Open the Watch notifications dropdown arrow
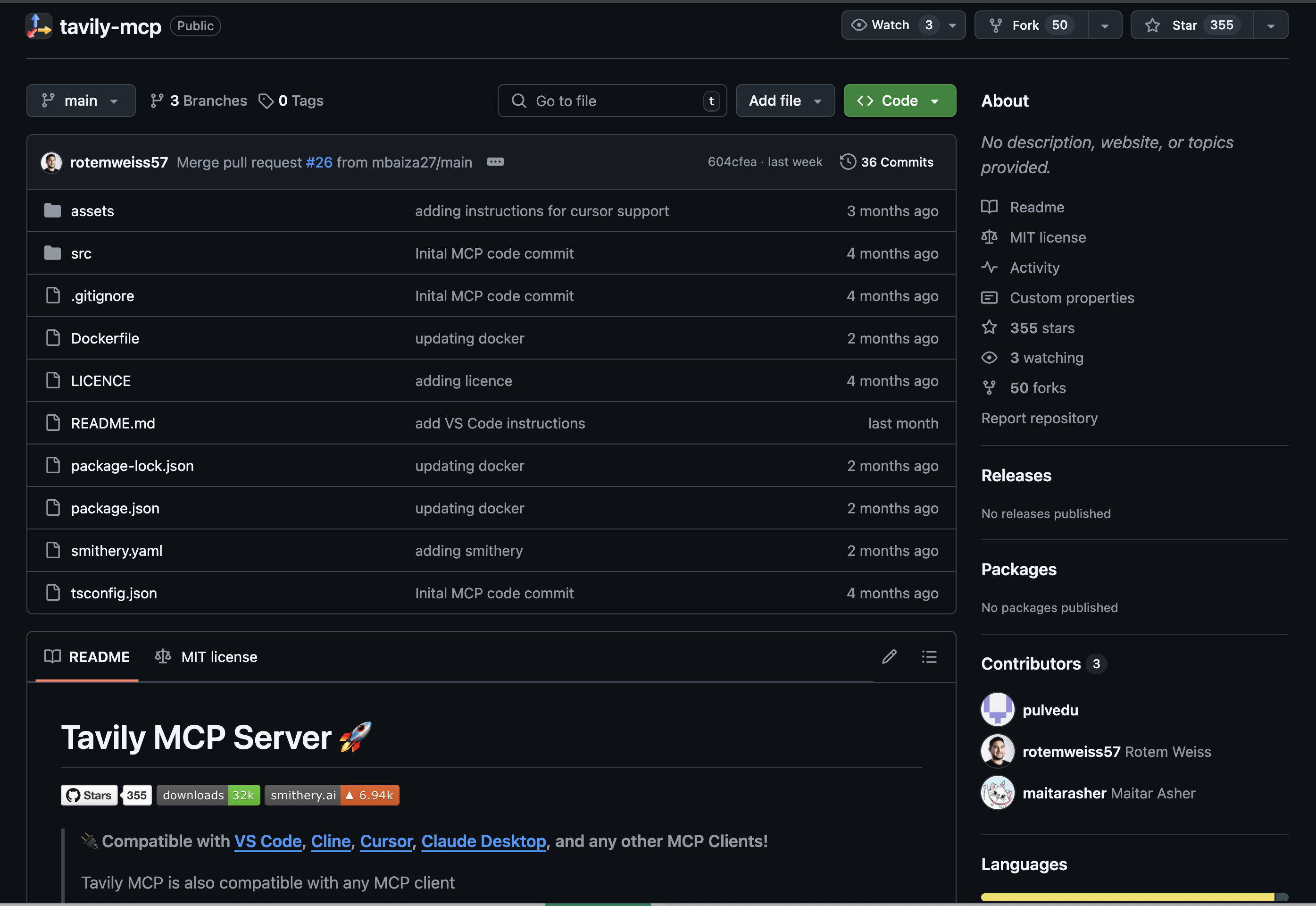 953,25
